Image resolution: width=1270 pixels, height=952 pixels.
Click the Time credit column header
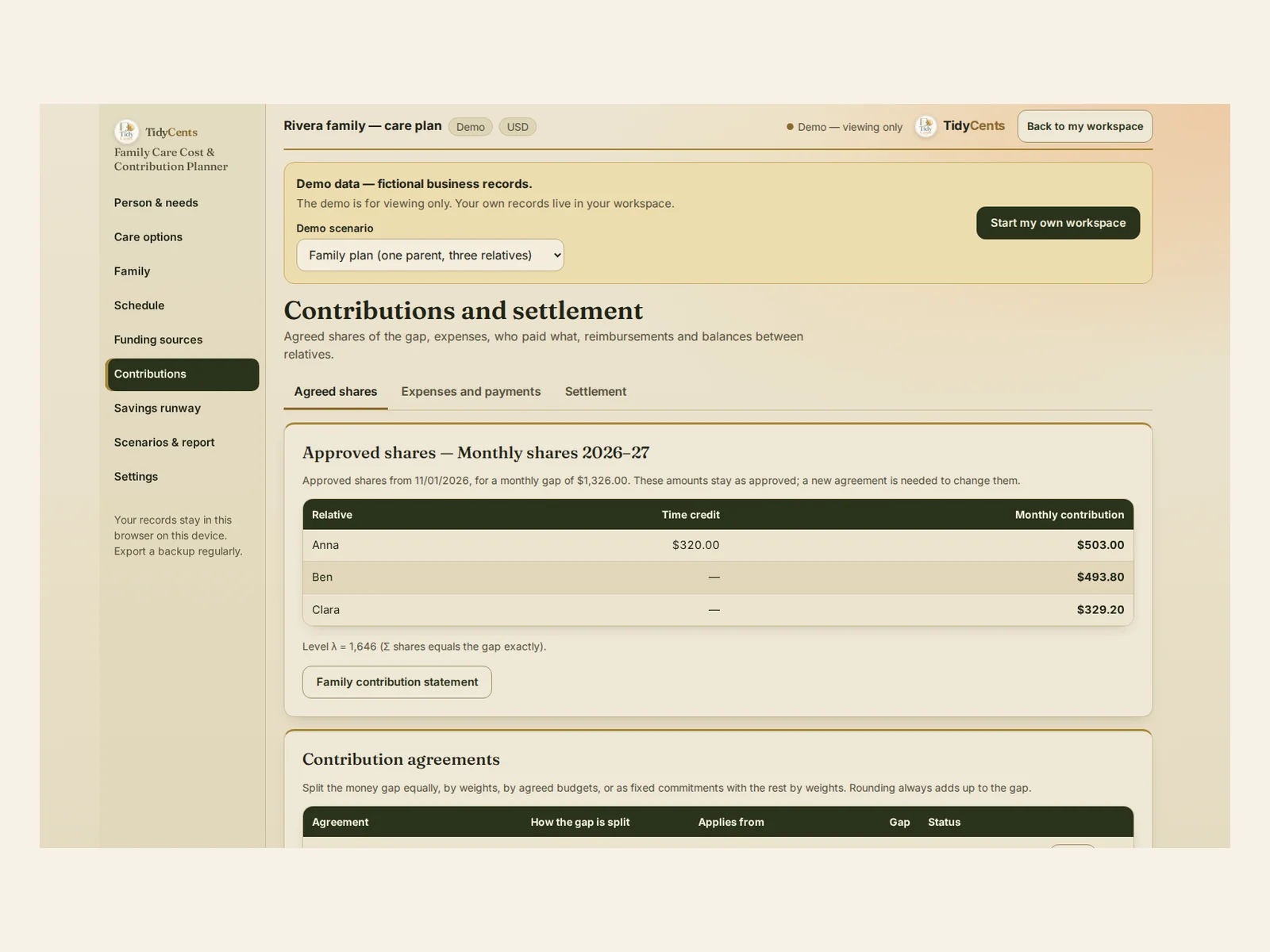(x=691, y=515)
